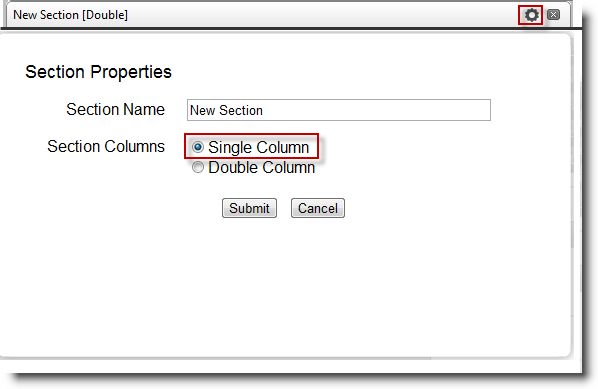
Task: Click the New Section [Double] title bar text
Action: pyautogui.click(x=70, y=15)
